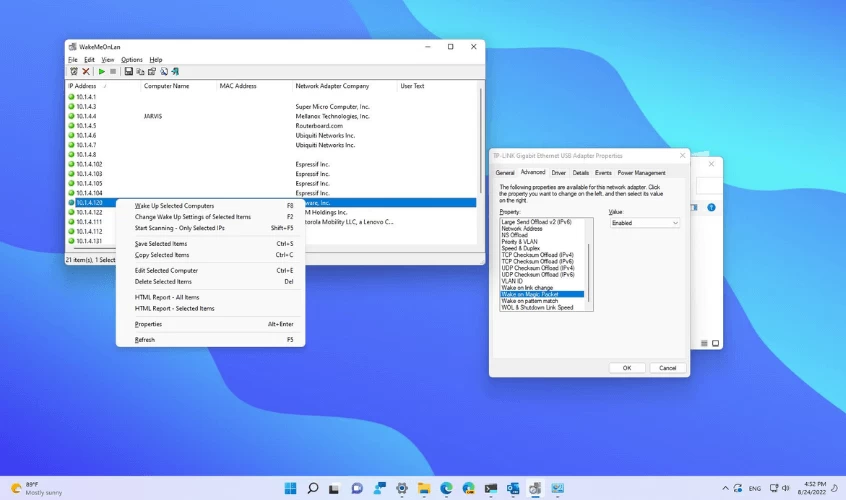Click Cancel in adapter properties dialog
Viewport: 846px width, 500px height.
(667, 368)
